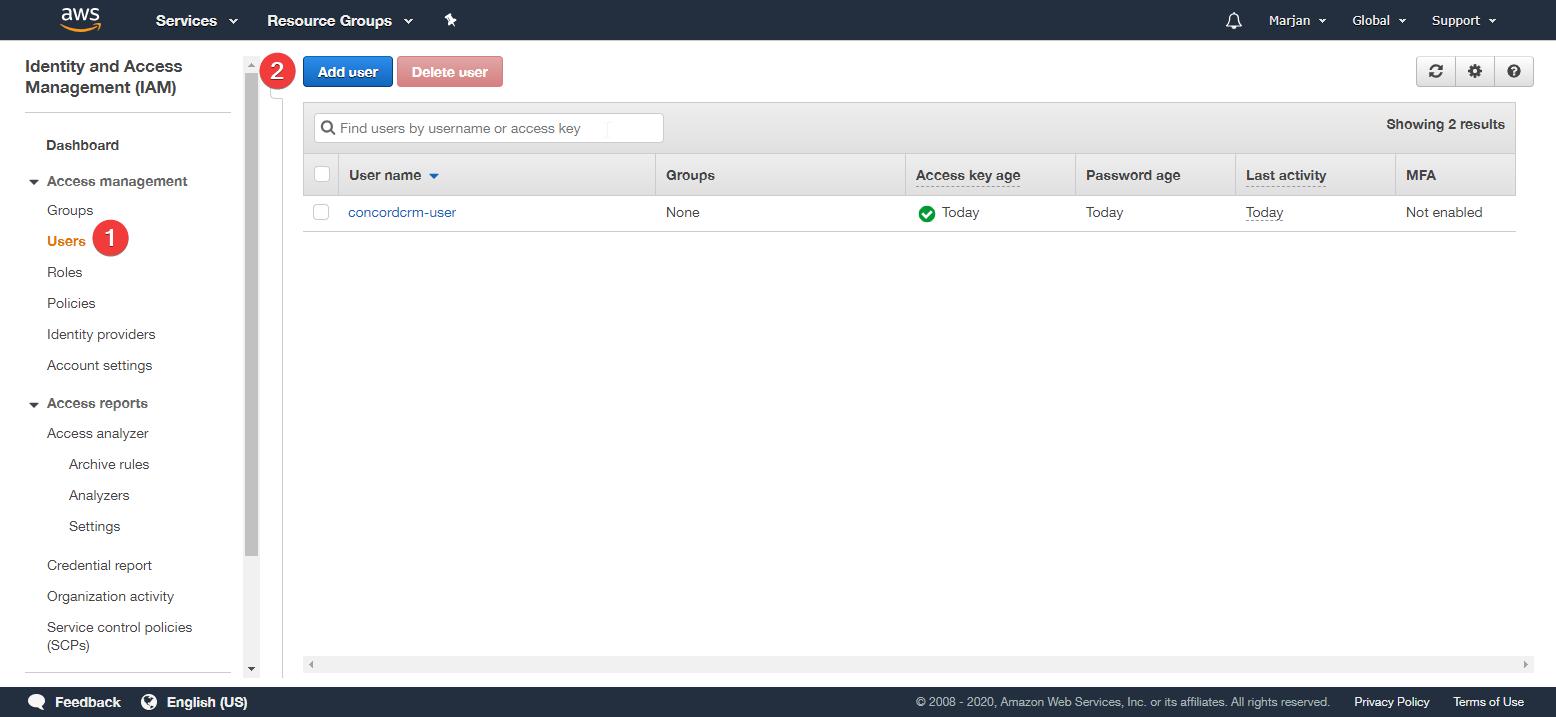
Task: Select the concordcrm-user row checkbox
Action: [x=321, y=212]
